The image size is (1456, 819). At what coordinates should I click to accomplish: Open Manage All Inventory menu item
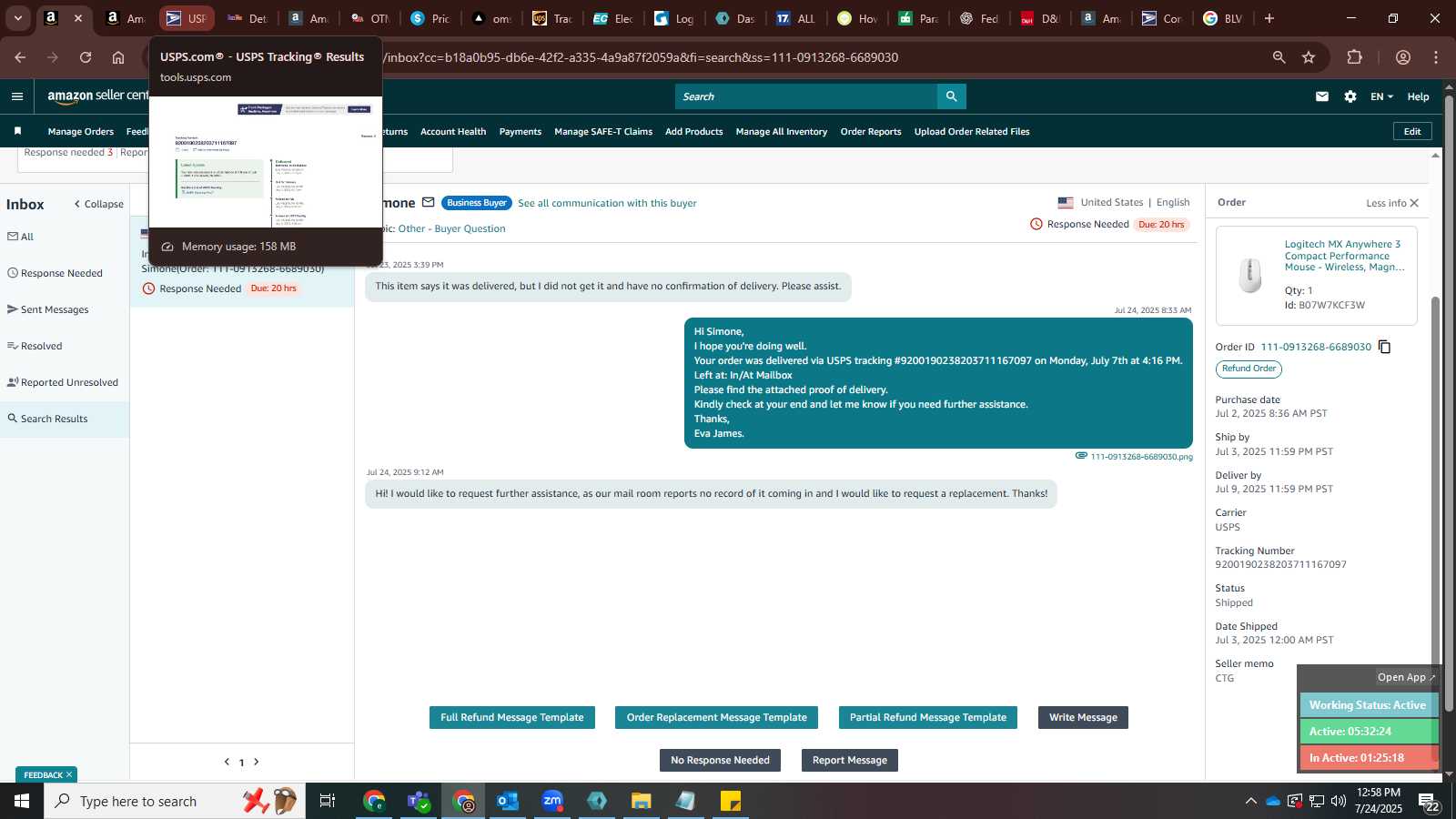pyautogui.click(x=782, y=132)
